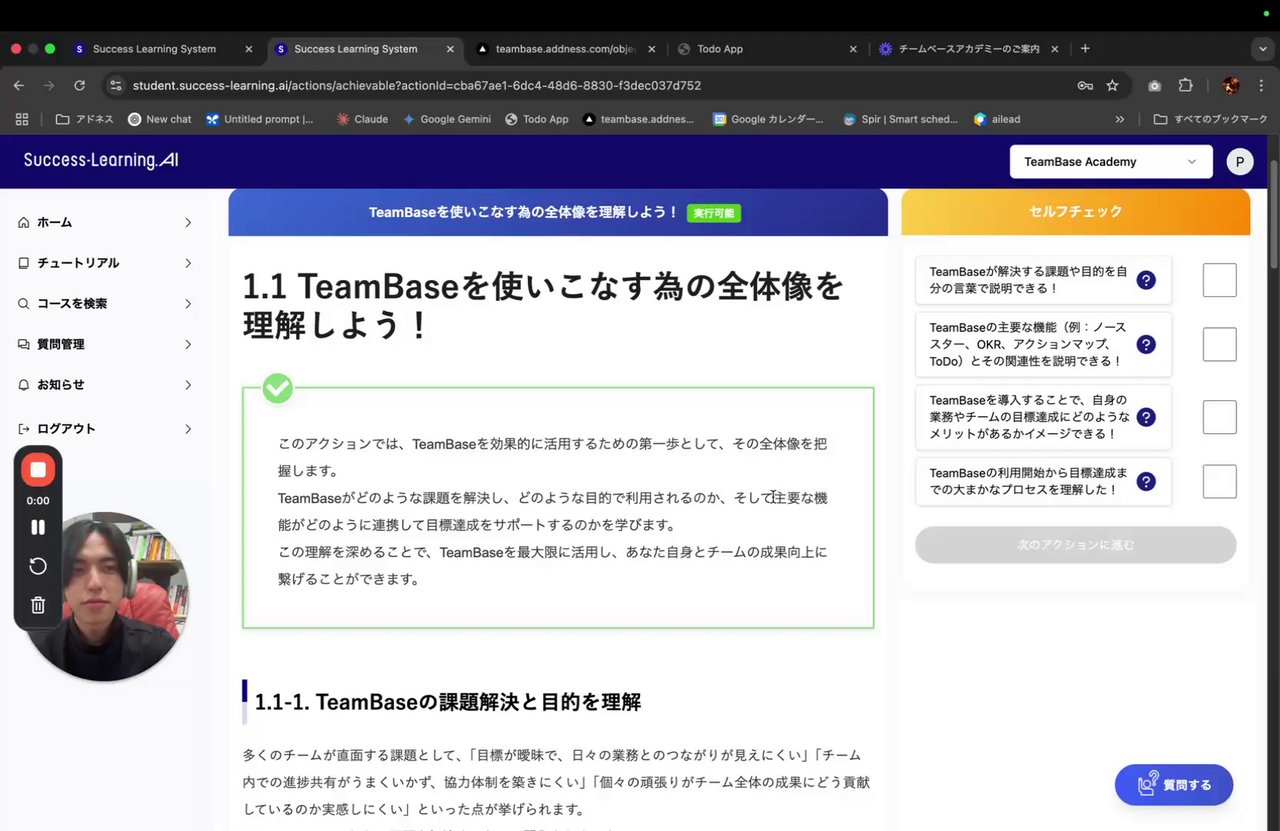Open the New chat bookmark
Image resolution: width=1280 pixels, height=831 pixels.
[x=159, y=119]
